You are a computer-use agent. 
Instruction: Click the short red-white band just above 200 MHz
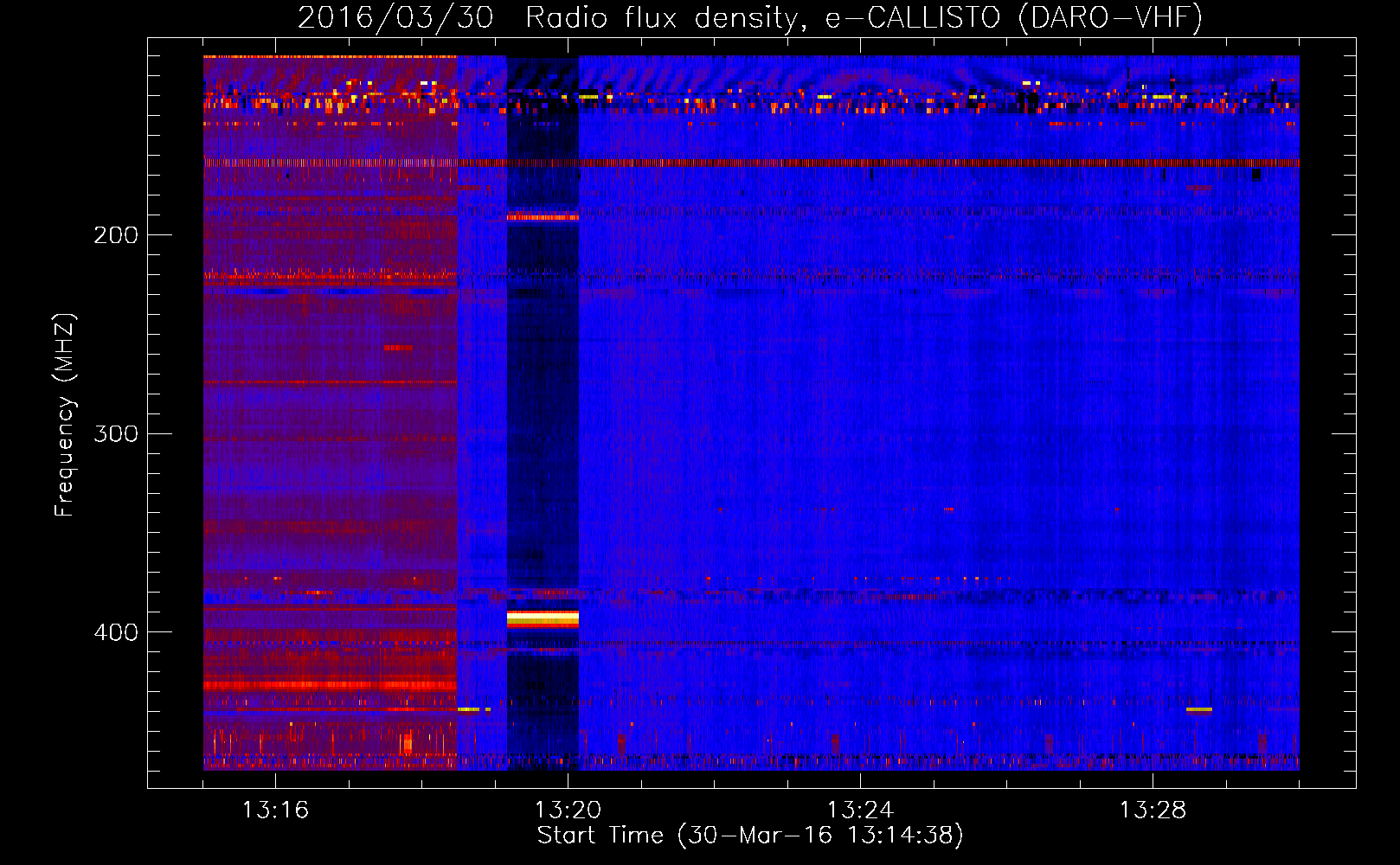point(543,217)
